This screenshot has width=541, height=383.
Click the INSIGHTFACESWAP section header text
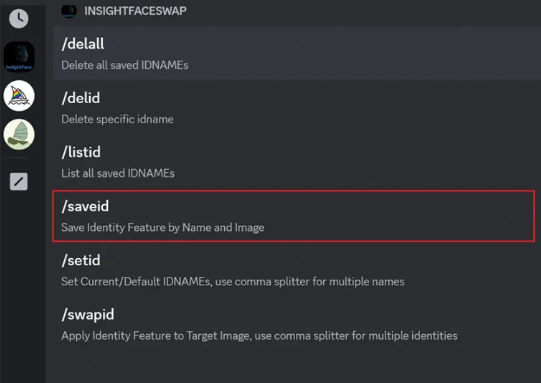tap(135, 11)
